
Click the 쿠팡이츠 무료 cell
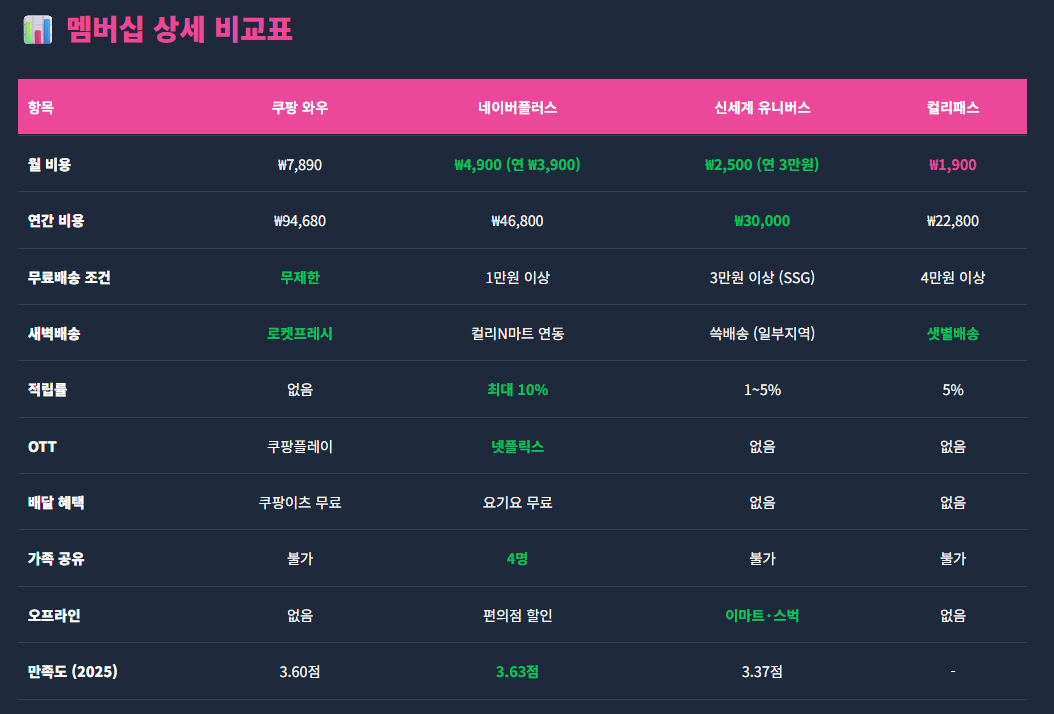coord(300,503)
